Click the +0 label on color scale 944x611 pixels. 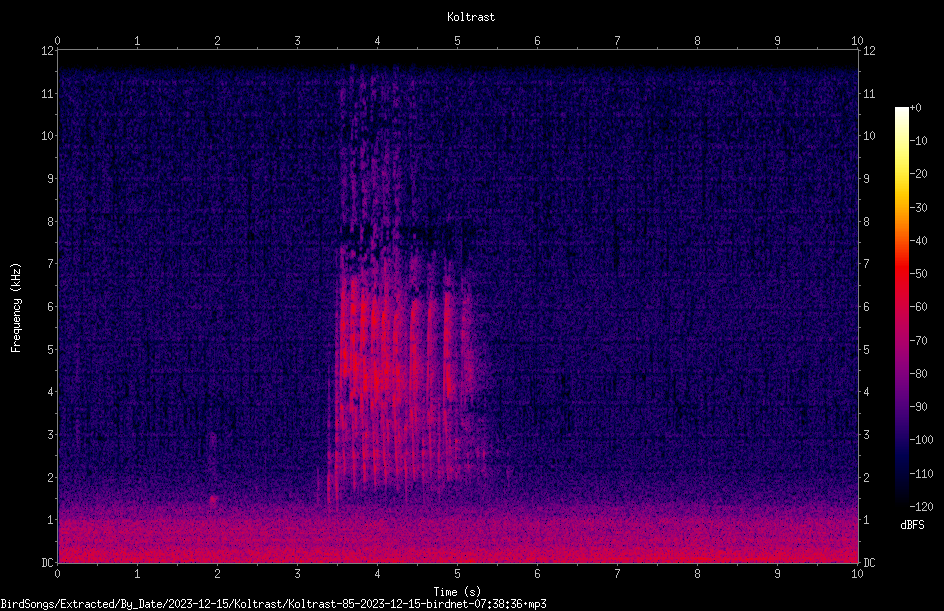click(x=916, y=108)
